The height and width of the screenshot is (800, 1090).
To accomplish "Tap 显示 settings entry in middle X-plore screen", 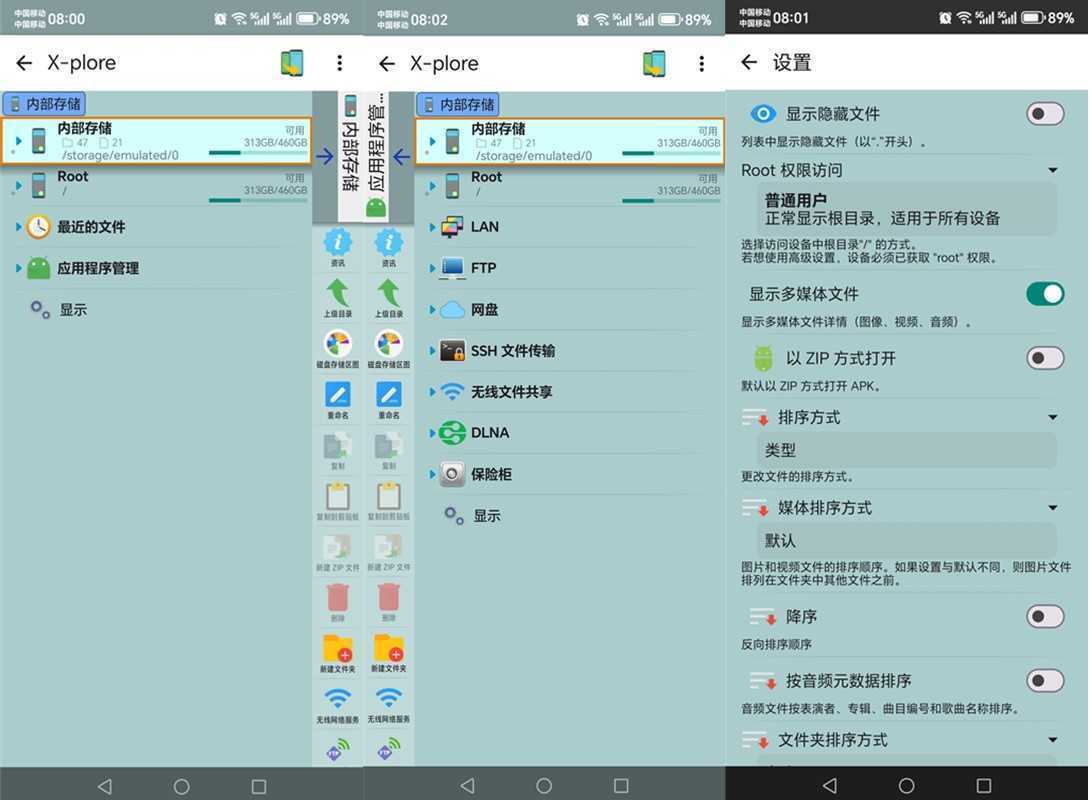I will click(473, 515).
